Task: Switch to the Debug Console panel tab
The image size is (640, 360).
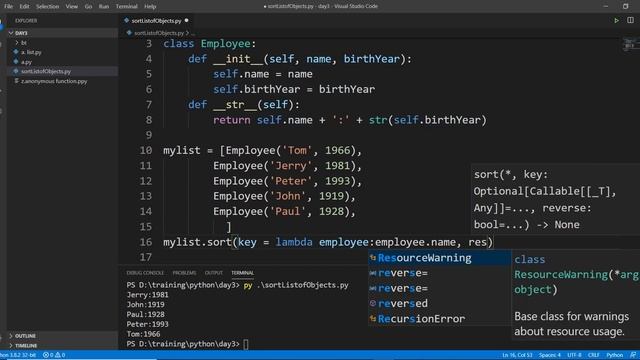Action: tap(145, 273)
